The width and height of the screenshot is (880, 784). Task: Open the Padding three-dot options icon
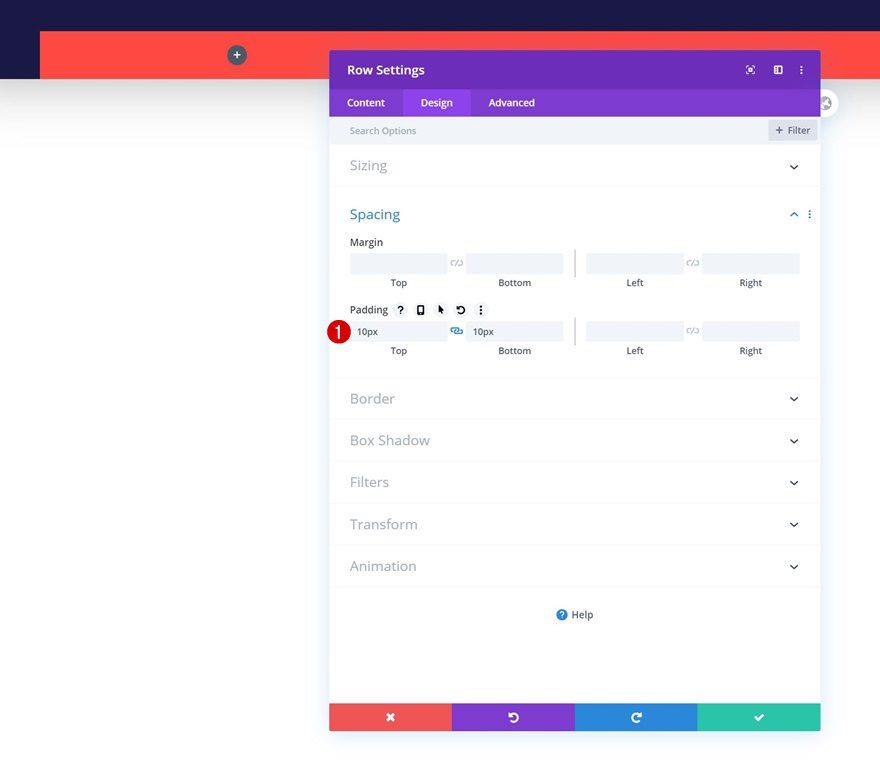481,309
